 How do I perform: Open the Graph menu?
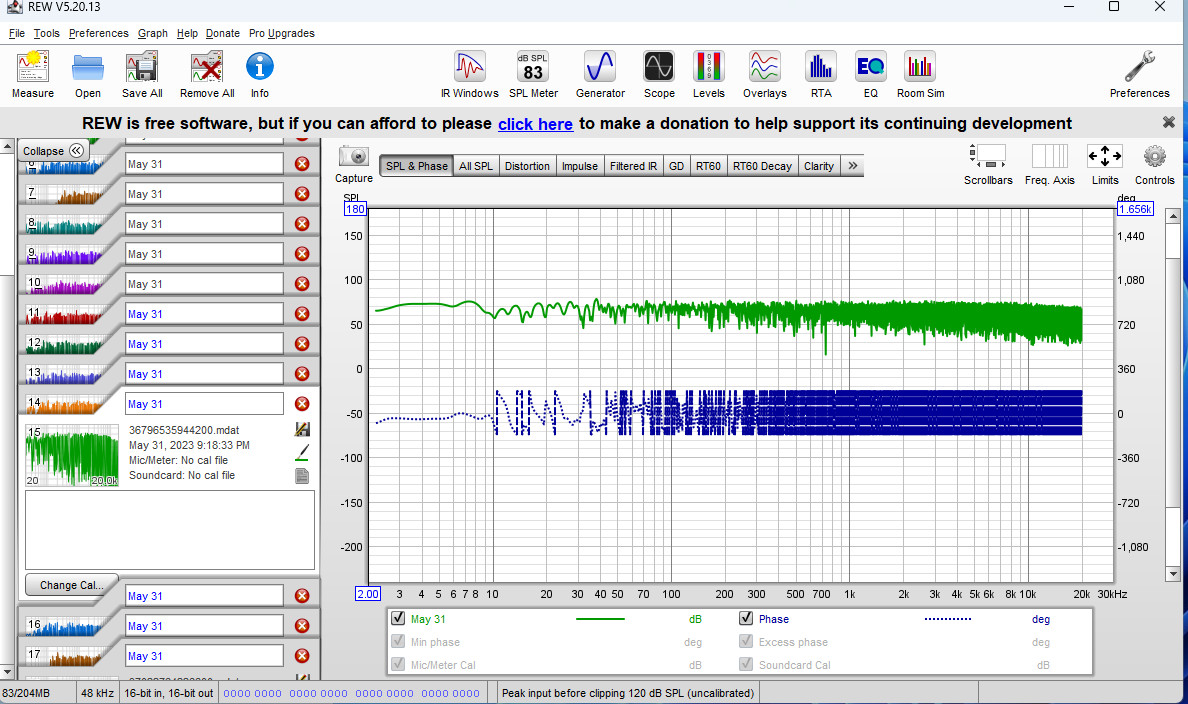[152, 33]
